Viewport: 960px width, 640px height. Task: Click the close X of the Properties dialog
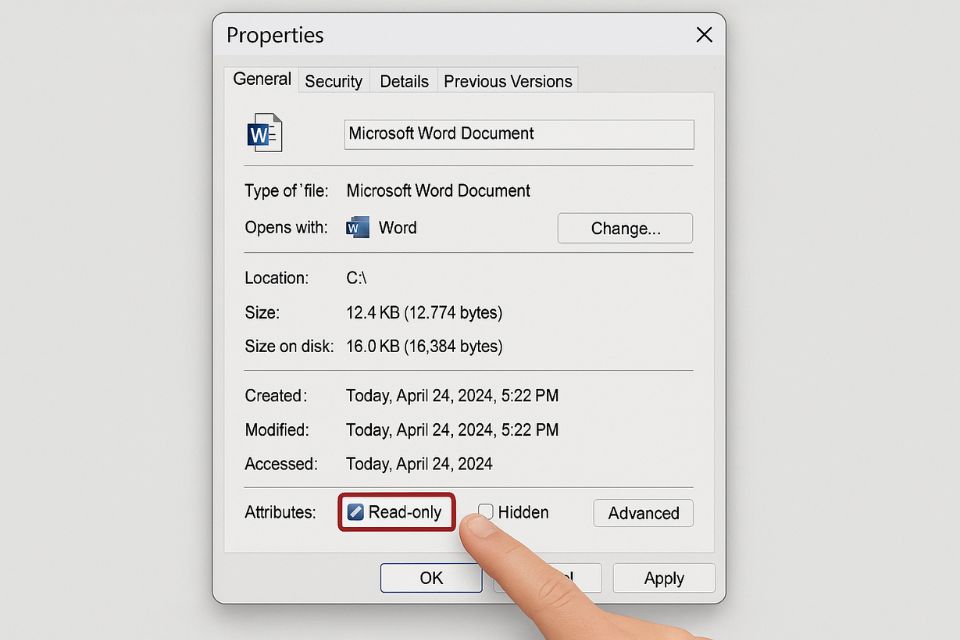(x=704, y=34)
